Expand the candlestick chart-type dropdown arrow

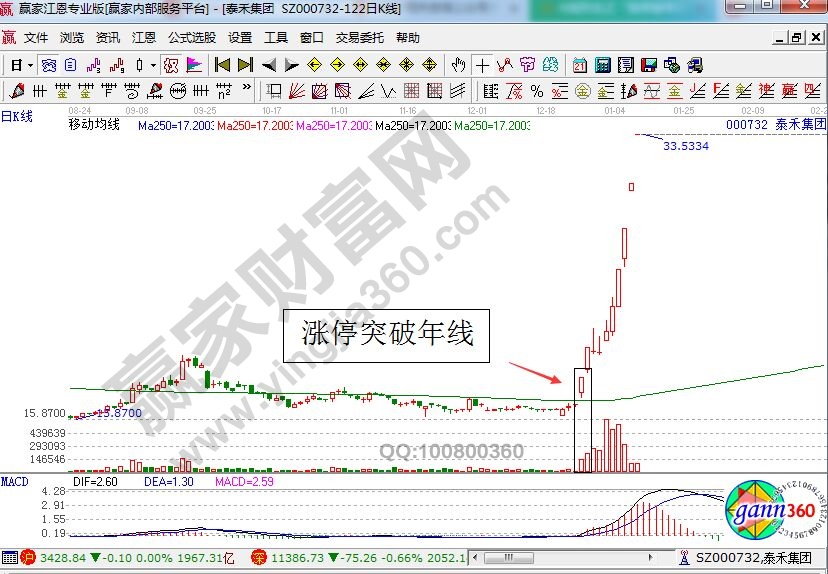tap(152, 65)
